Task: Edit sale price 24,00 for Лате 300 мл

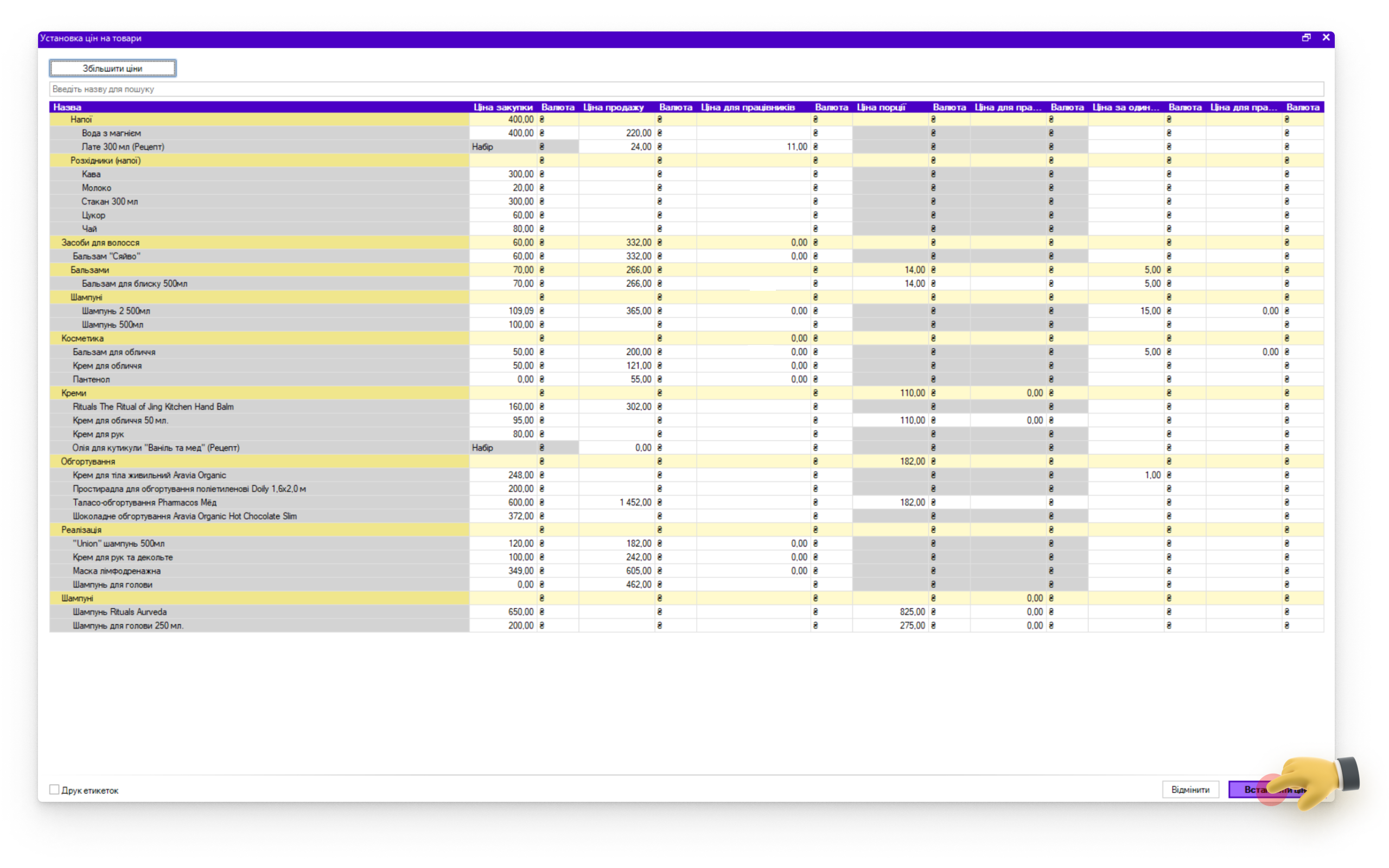Action: [616, 146]
